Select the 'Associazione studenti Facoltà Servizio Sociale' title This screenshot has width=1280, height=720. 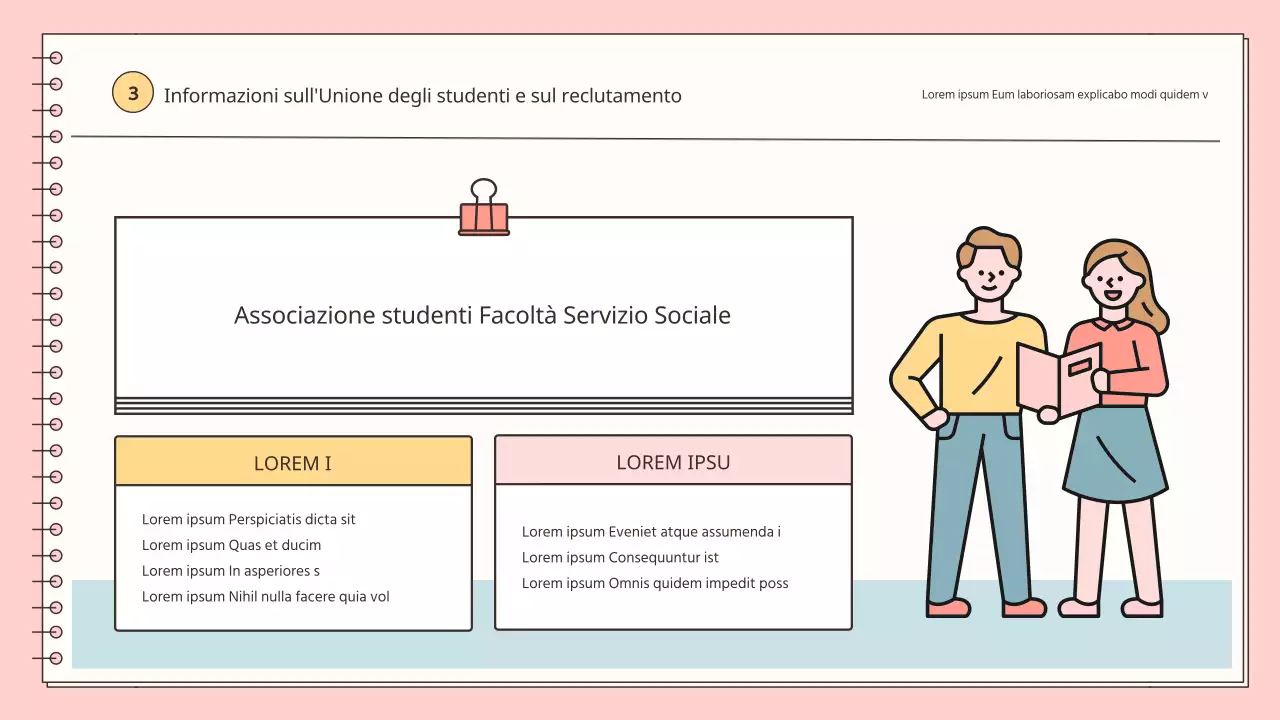pyautogui.click(x=482, y=315)
